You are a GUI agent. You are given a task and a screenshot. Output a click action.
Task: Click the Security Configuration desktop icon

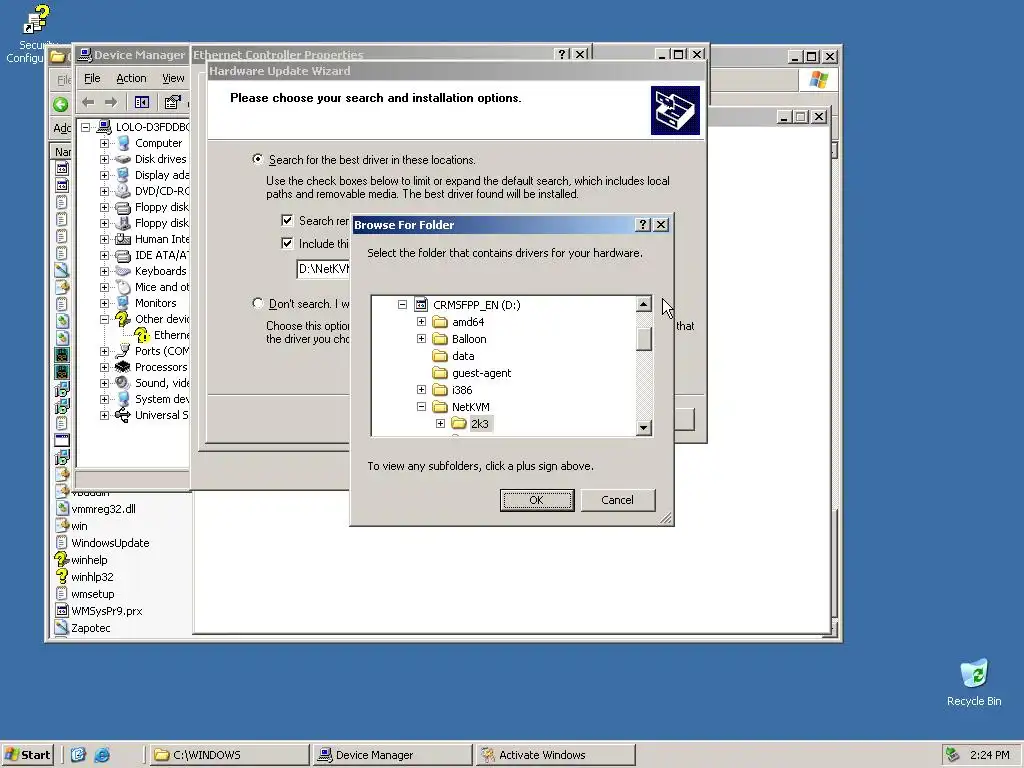[35, 20]
